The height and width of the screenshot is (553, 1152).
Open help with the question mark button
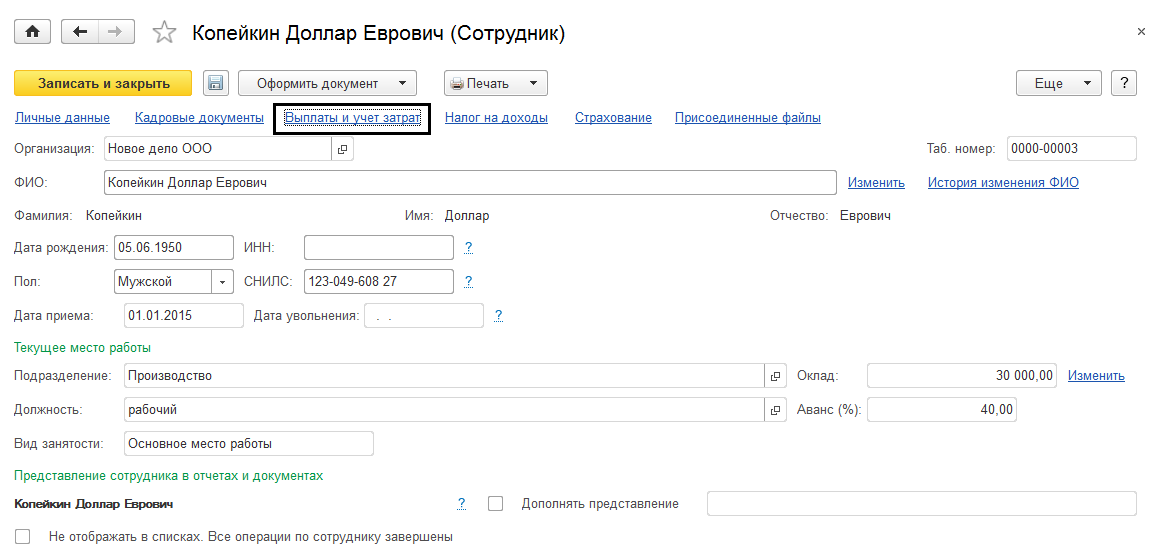tap(1124, 83)
